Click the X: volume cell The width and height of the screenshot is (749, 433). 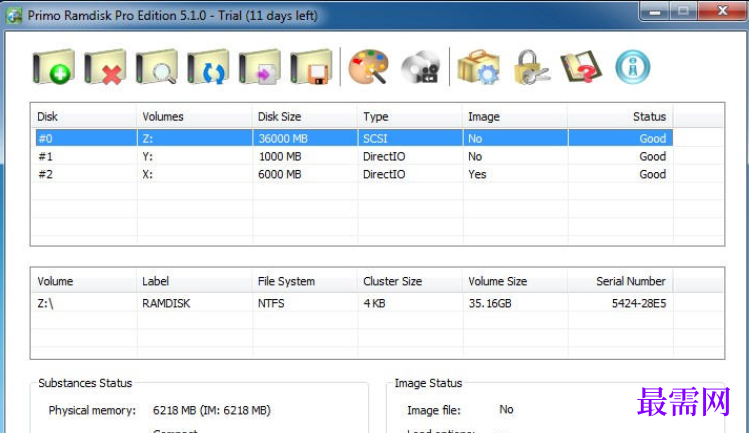pyautogui.click(x=148, y=174)
